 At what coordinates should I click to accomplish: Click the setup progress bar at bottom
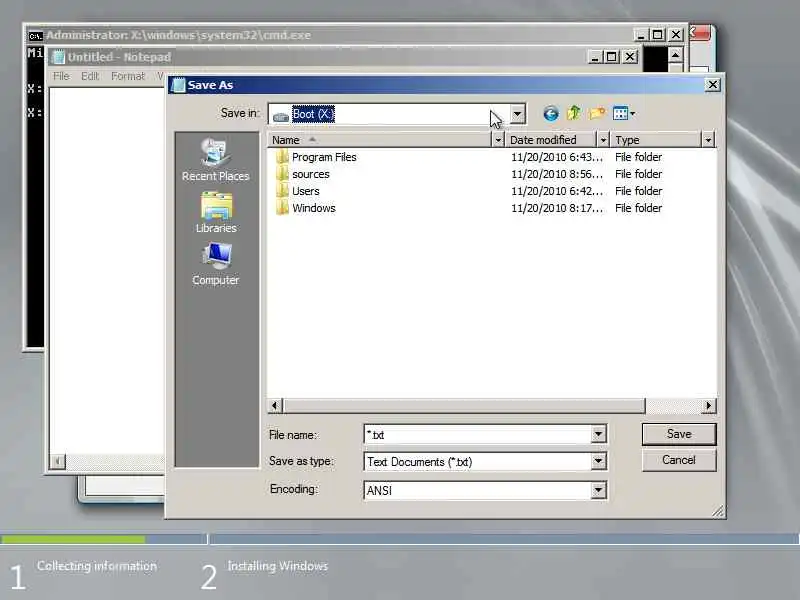[x=399, y=539]
